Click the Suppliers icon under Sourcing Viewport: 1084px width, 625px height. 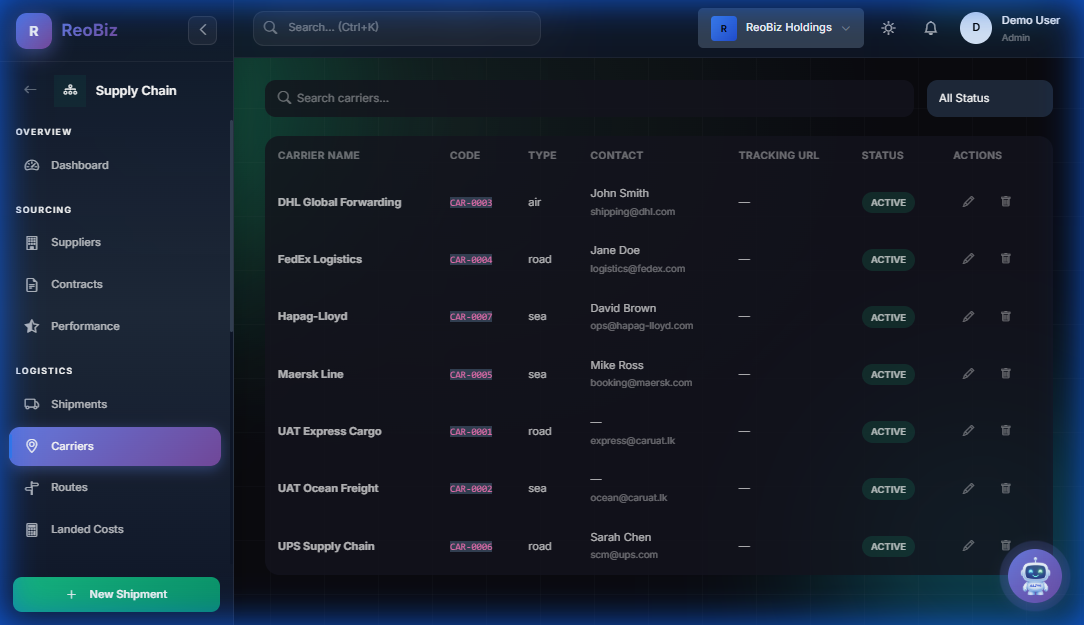[32, 242]
